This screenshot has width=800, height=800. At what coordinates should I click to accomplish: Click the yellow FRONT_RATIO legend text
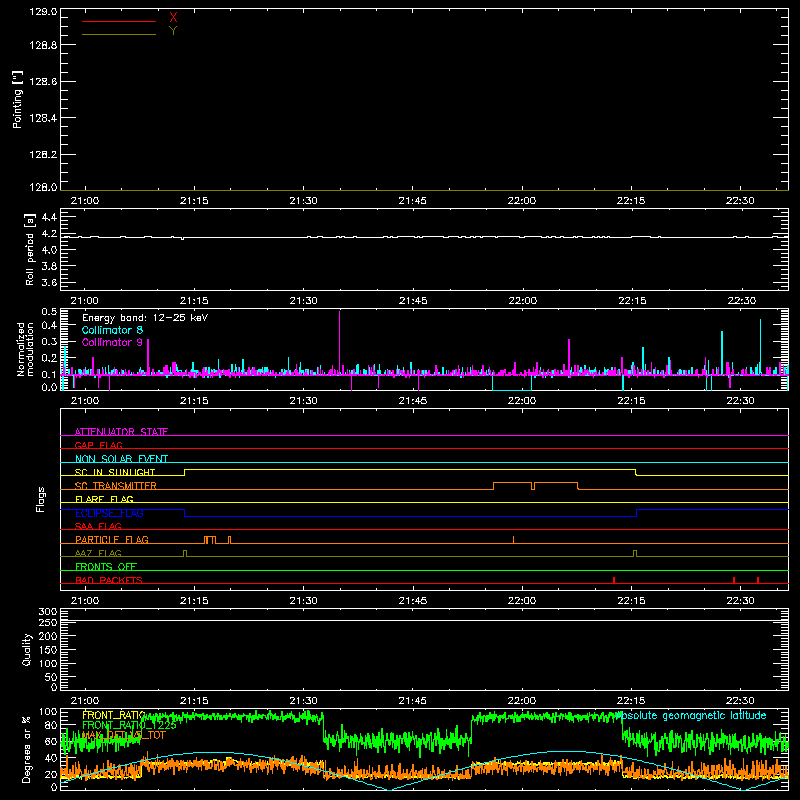[113, 715]
